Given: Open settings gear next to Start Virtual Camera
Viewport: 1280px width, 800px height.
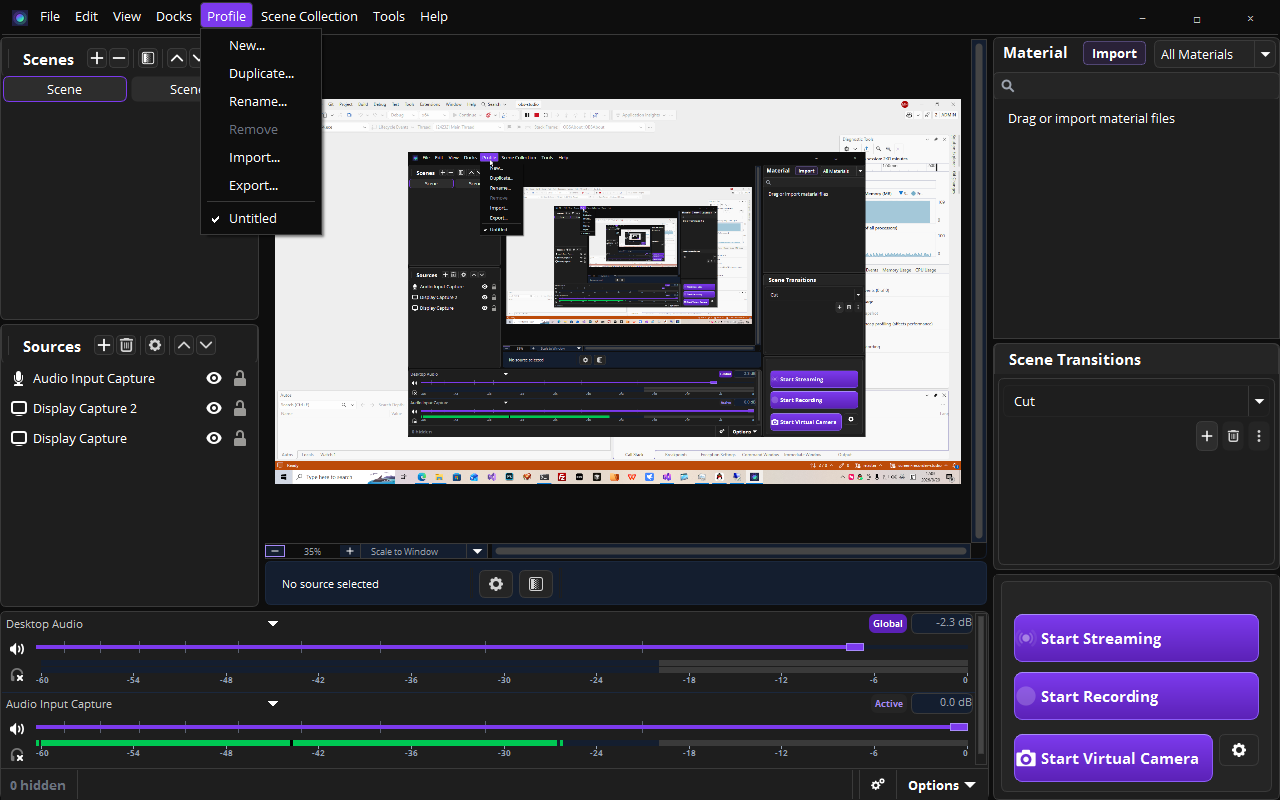Looking at the screenshot, I should tap(1239, 750).
